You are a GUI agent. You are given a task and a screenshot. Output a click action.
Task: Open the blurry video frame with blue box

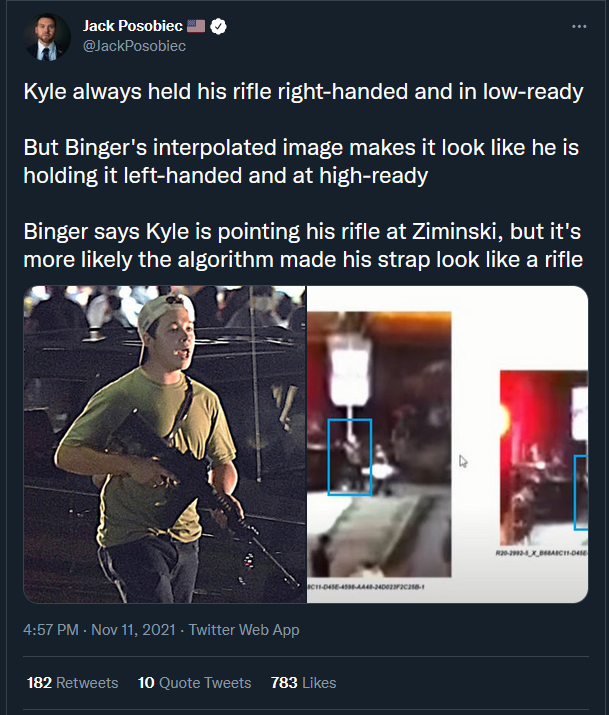379,445
